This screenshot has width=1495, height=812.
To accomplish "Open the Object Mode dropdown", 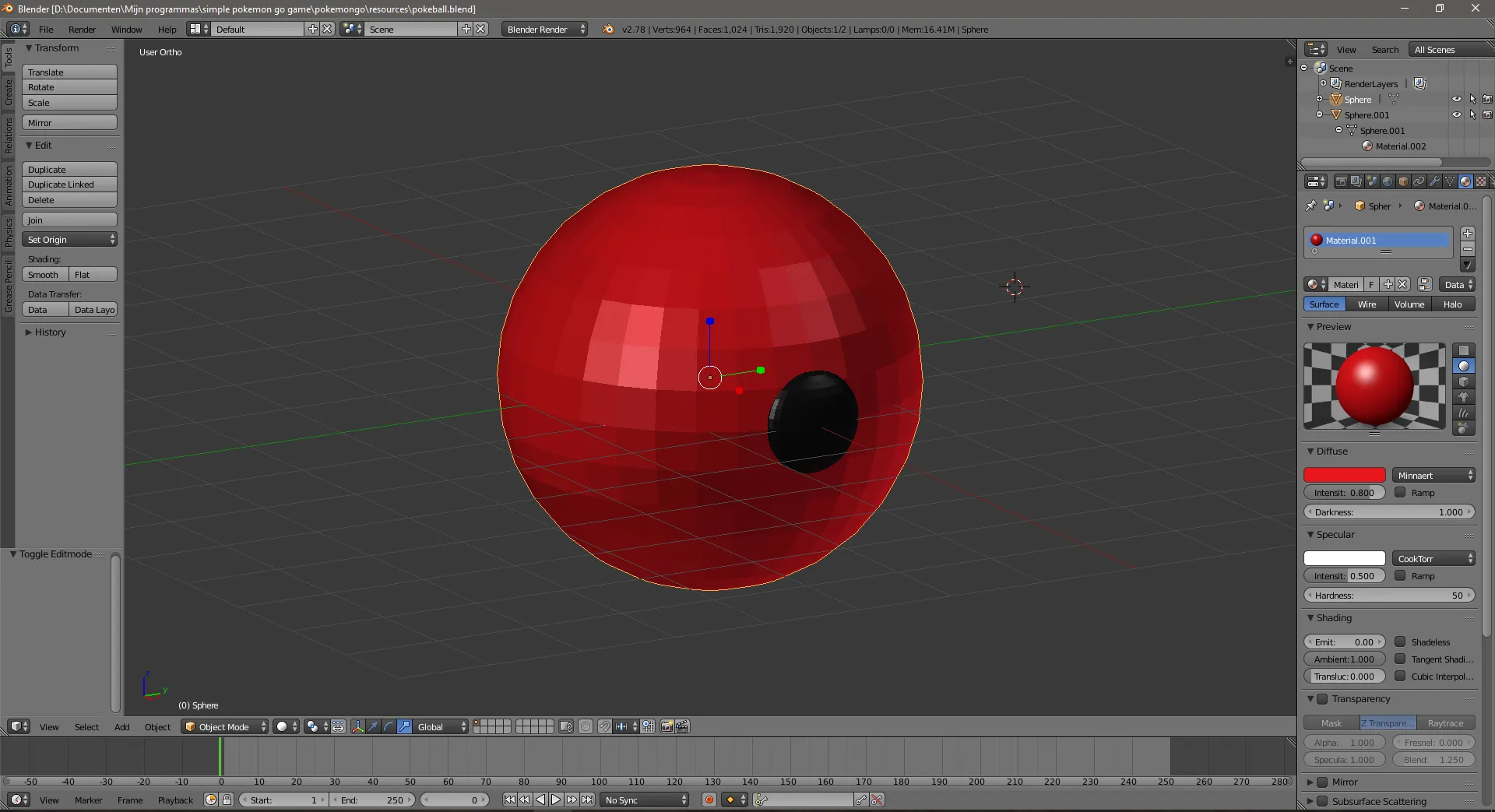I will pyautogui.click(x=224, y=726).
